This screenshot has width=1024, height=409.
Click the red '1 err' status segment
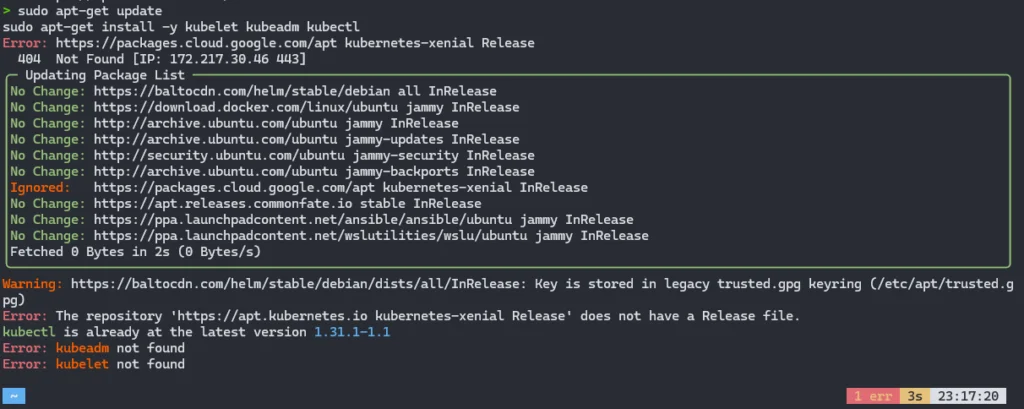pos(872,396)
